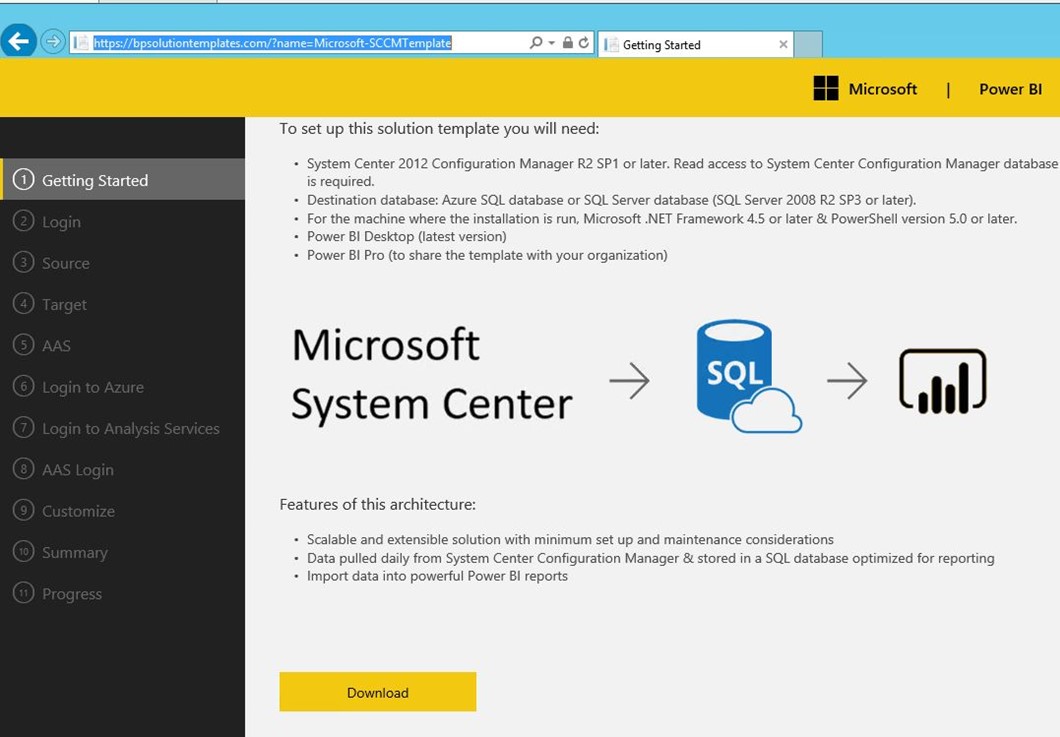Viewport: 1060px width, 737px height.
Task: Click the circled number 5 step icon
Action: [24, 345]
